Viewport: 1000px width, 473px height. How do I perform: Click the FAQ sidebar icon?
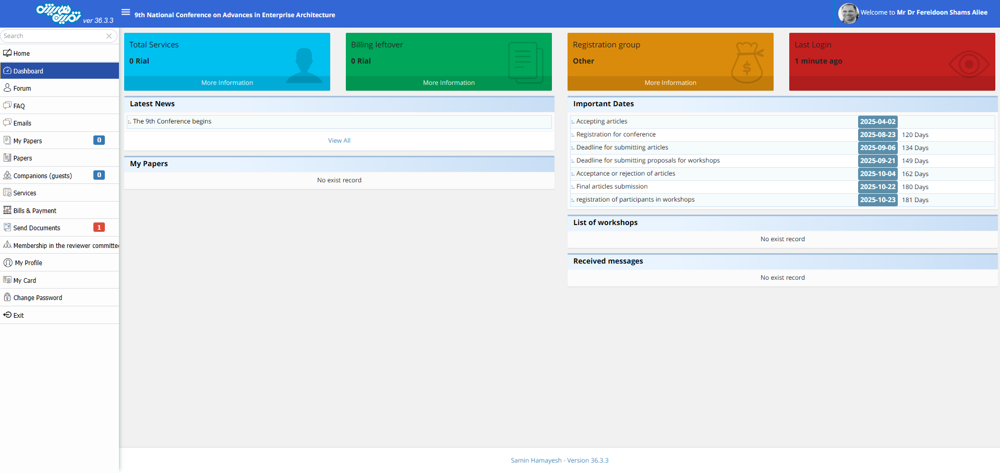click(x=7, y=105)
